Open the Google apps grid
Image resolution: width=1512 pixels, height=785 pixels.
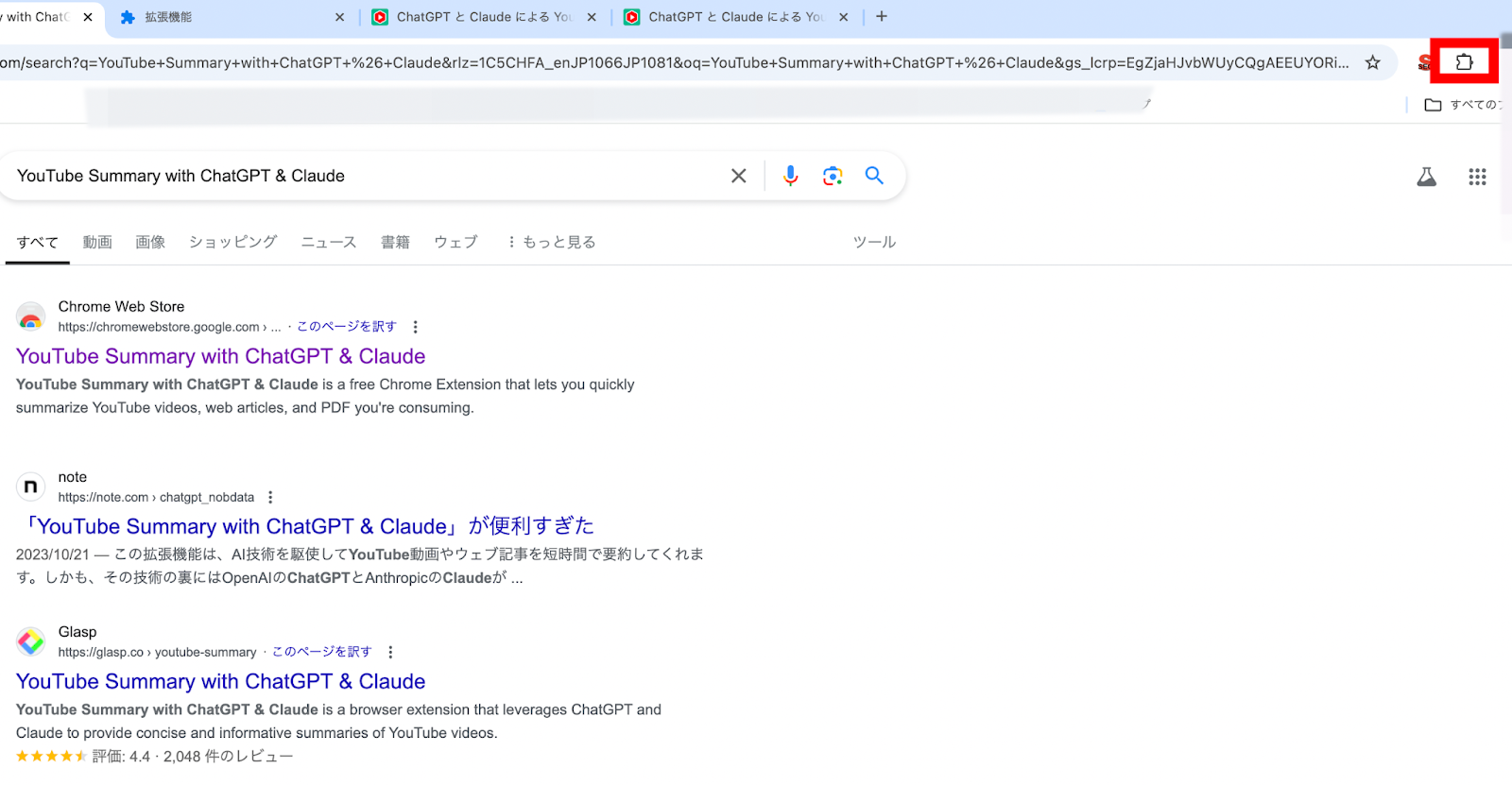click(1477, 177)
